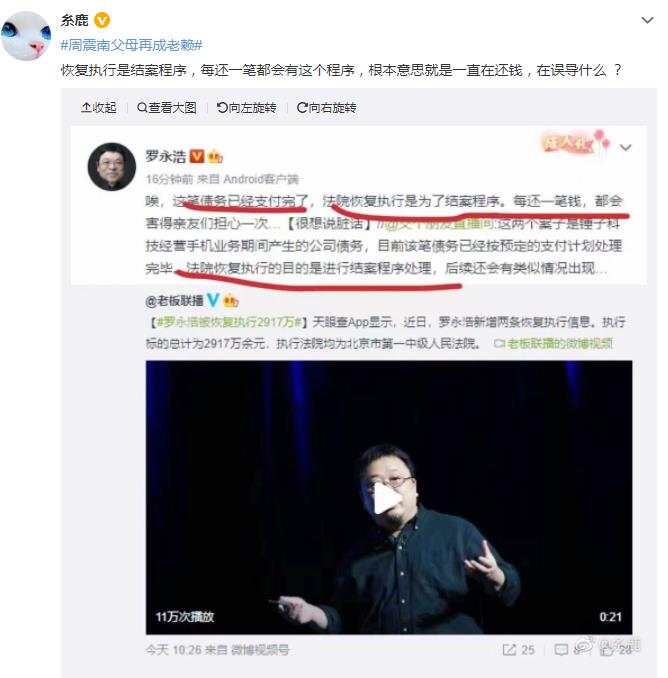
Task: Rotate image right with 向右旋转
Action: pyautogui.click(x=326, y=107)
